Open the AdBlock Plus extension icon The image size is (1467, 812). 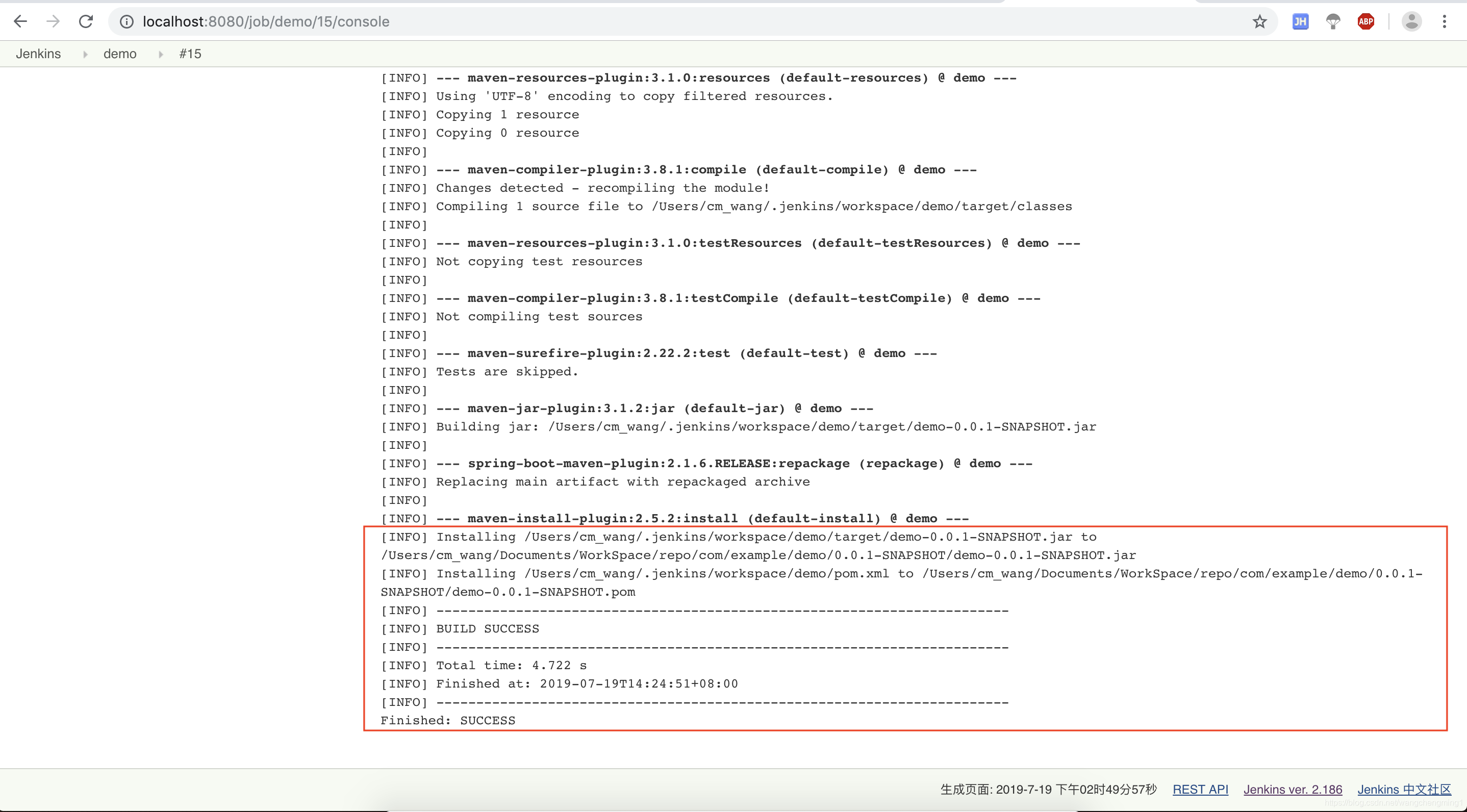pos(1365,21)
